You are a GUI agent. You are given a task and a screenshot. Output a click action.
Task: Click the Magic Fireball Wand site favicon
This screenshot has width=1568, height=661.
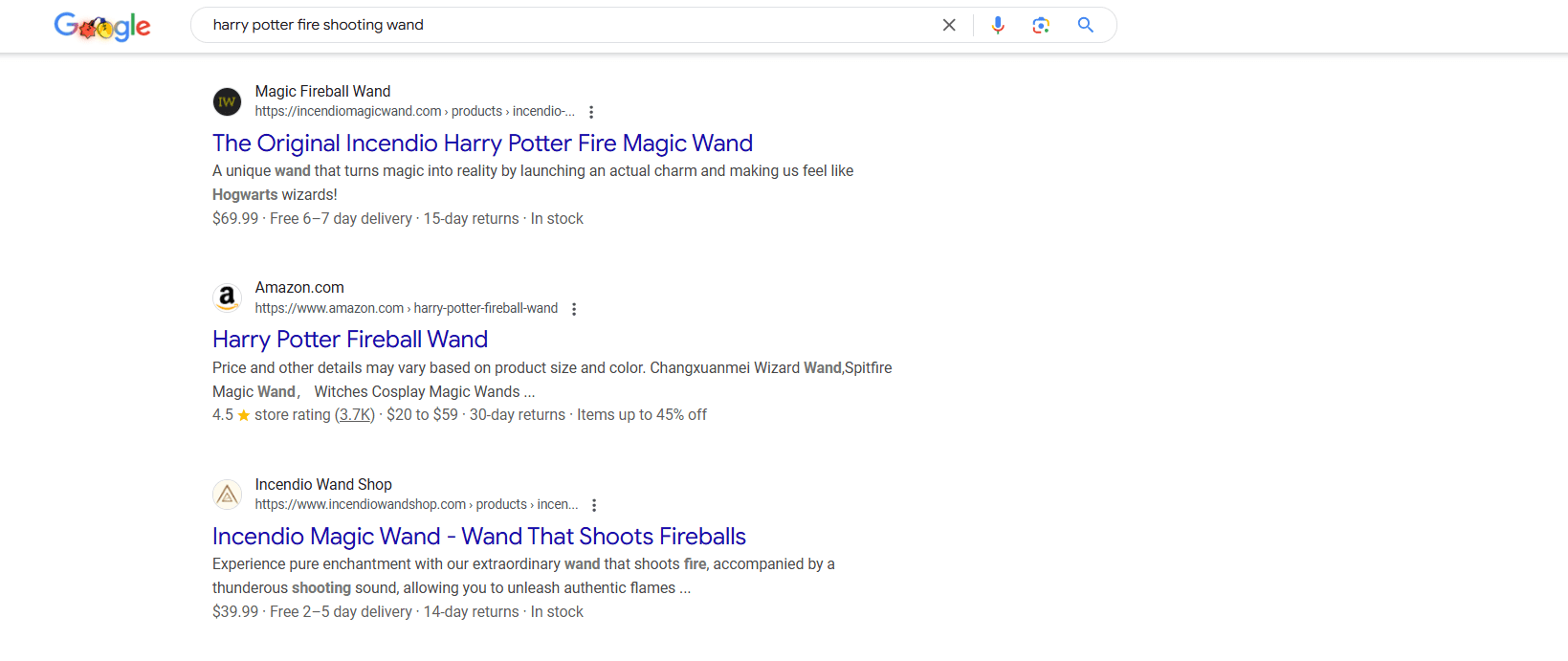227,101
